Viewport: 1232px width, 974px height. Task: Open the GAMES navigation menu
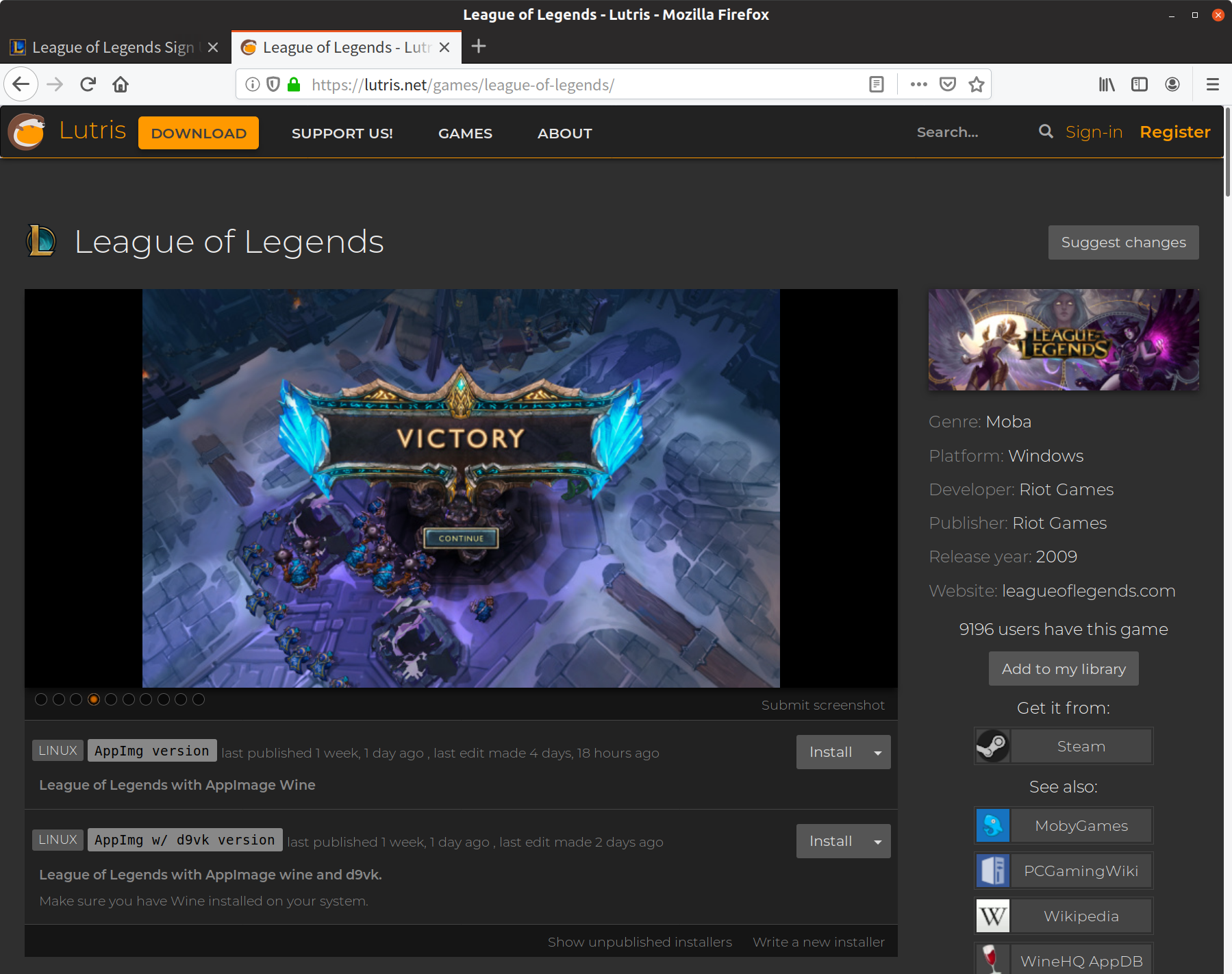point(465,133)
